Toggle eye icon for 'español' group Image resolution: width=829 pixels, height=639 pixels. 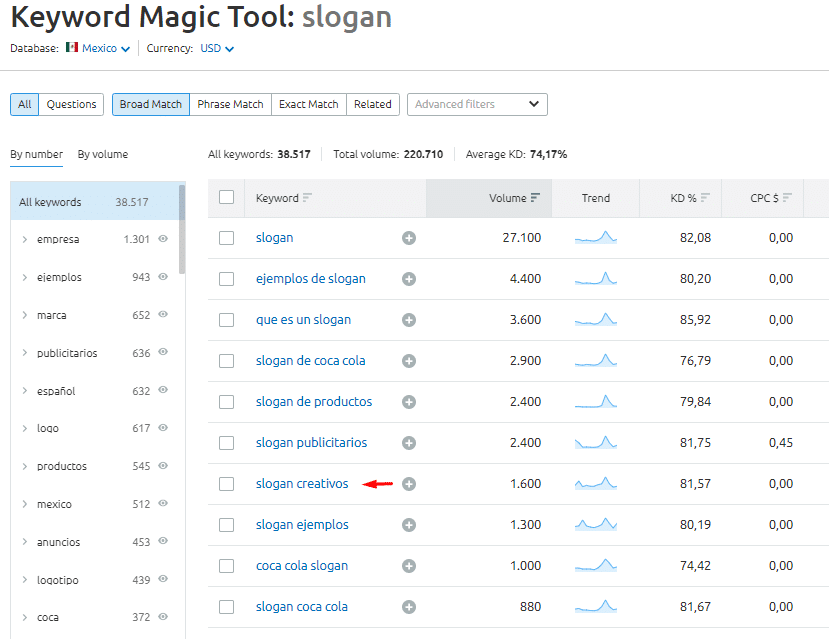pos(163,390)
